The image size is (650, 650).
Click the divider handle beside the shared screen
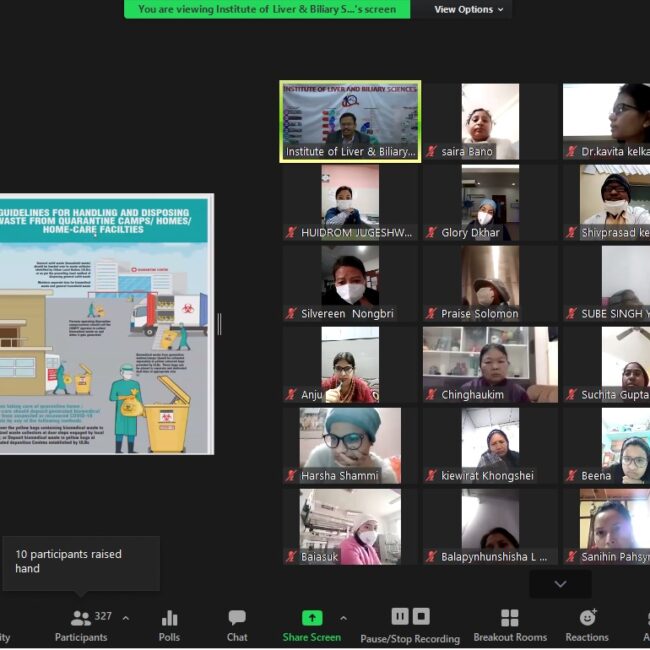pyautogui.click(x=220, y=324)
